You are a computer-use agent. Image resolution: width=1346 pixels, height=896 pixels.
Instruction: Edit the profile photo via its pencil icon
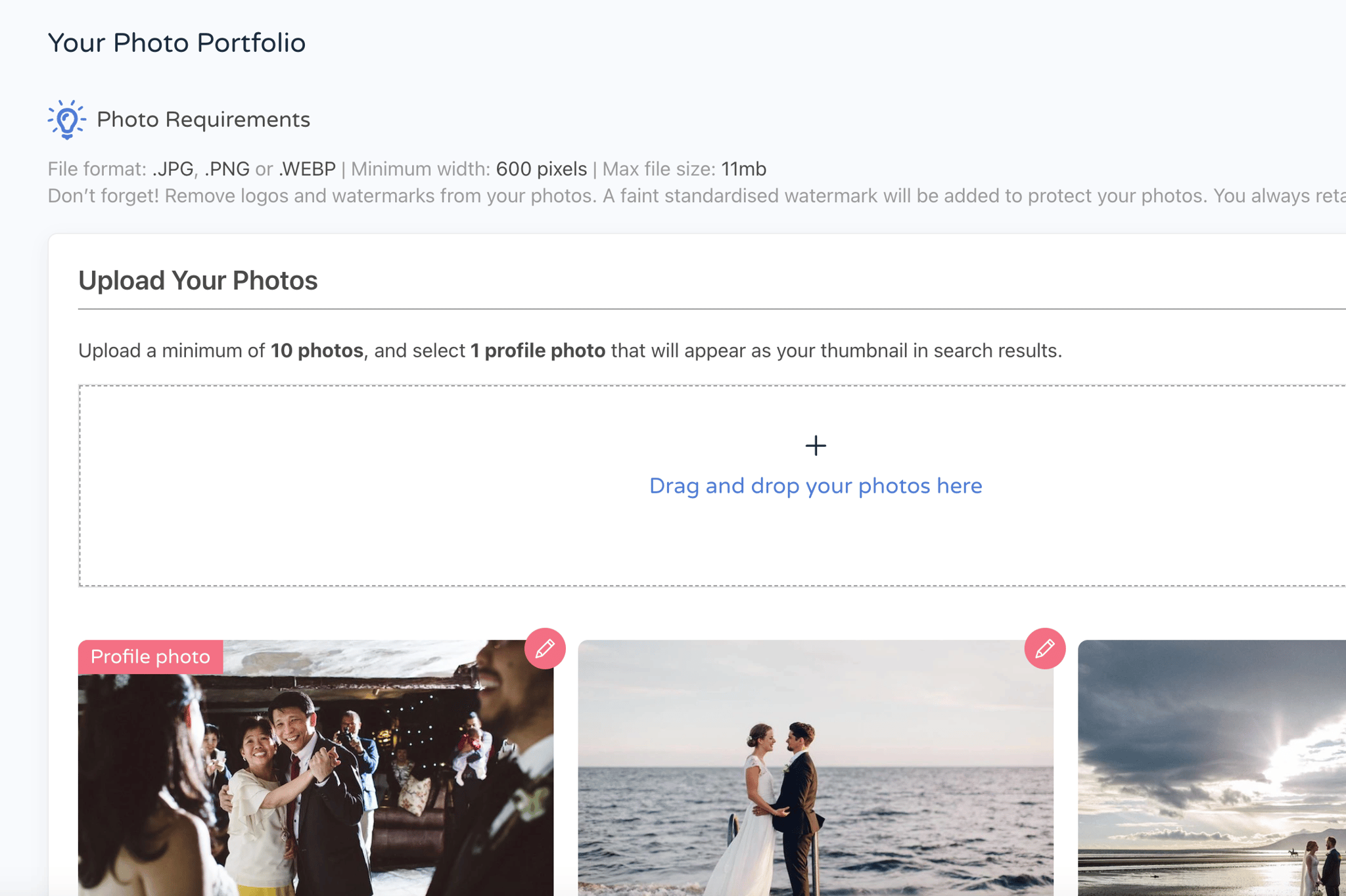pyautogui.click(x=545, y=649)
